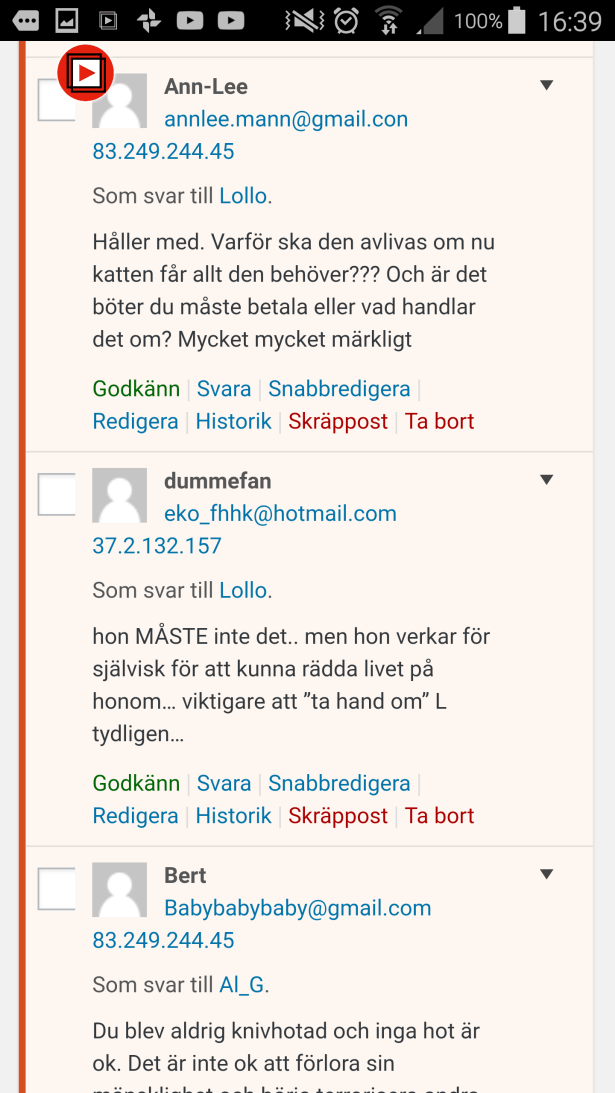The image size is (615, 1093).
Task: Tap Bert's avatar placeholder image
Action: [x=119, y=889]
